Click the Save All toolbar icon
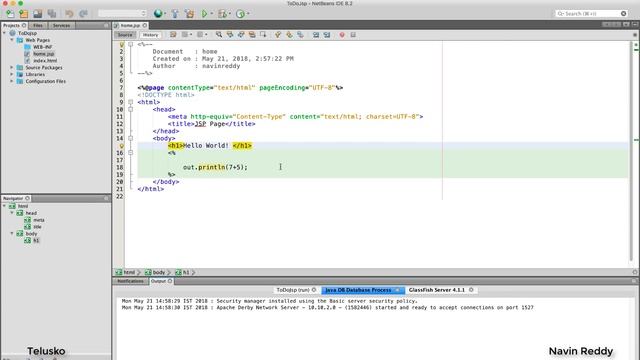 52,13
